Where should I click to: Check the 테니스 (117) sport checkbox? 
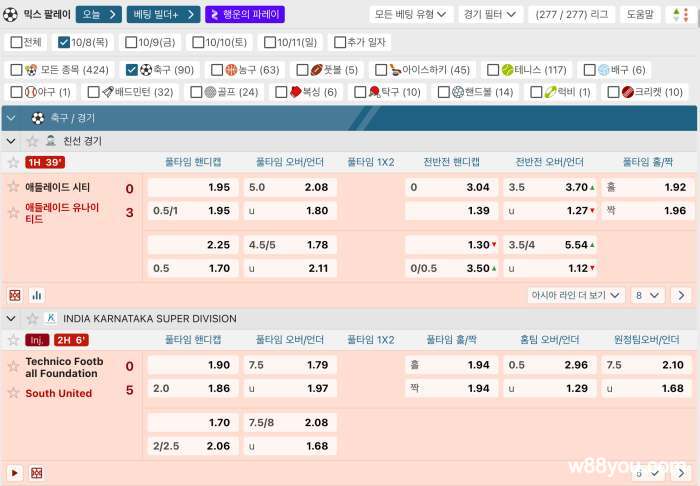pyautogui.click(x=493, y=70)
